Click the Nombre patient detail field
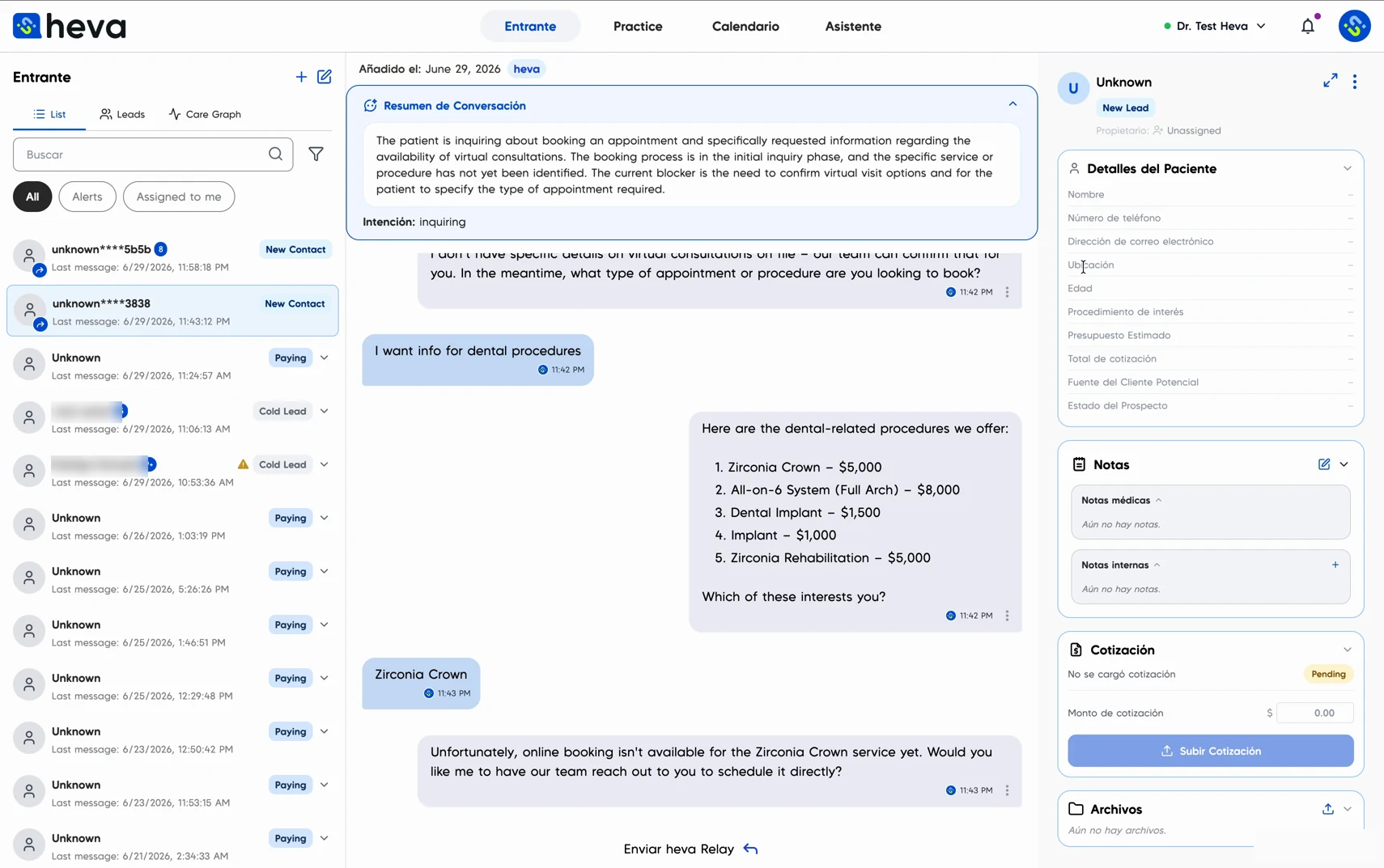The width and height of the screenshot is (1384, 868). (1211, 194)
